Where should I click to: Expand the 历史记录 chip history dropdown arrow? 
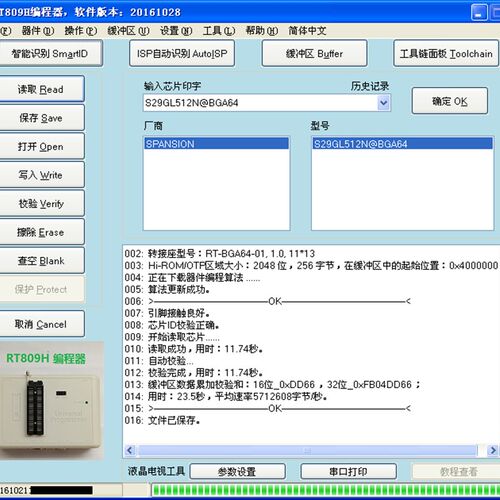[384, 103]
